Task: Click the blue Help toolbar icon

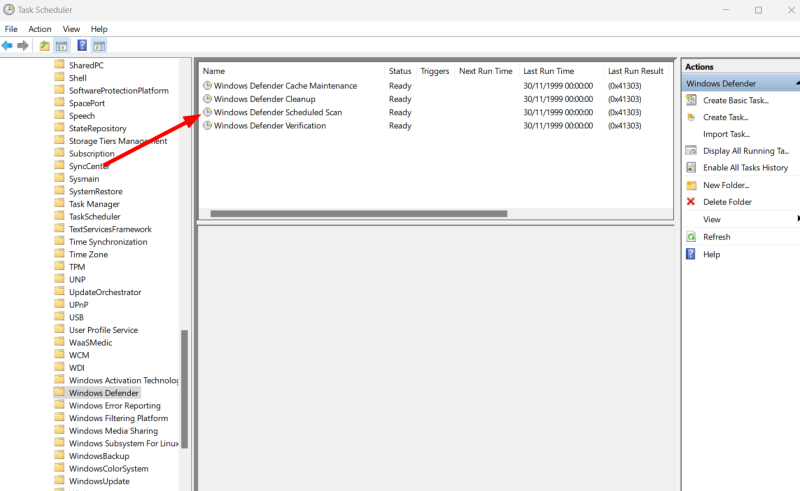Action: point(82,46)
